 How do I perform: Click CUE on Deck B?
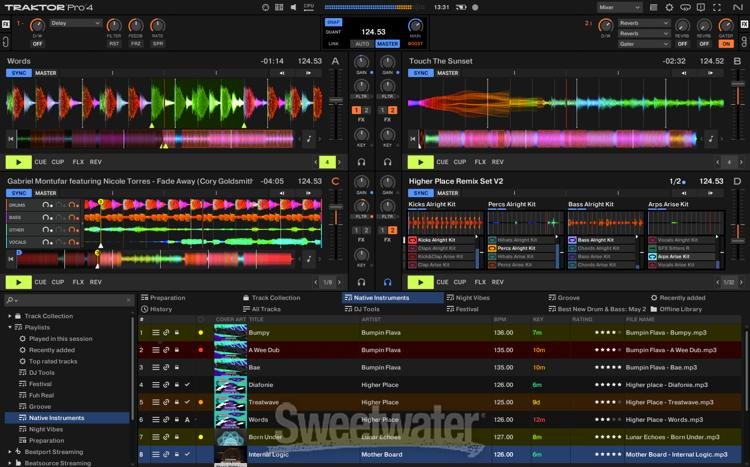[x=442, y=162]
